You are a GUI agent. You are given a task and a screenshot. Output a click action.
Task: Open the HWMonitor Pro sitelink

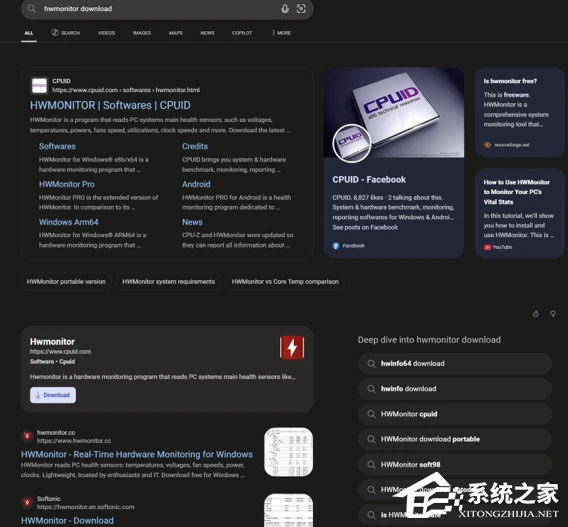click(67, 184)
